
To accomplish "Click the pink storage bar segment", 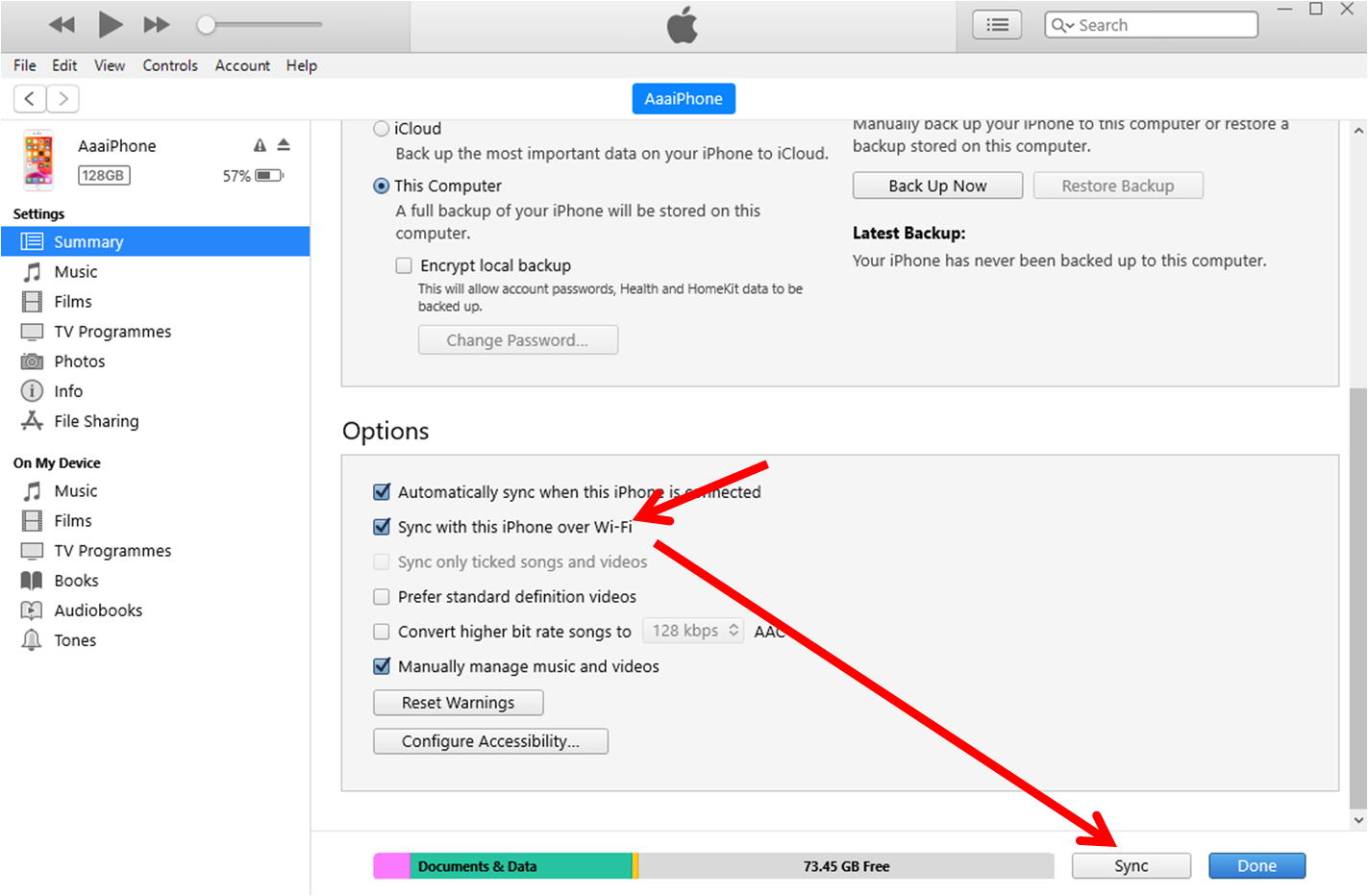I will [x=392, y=866].
